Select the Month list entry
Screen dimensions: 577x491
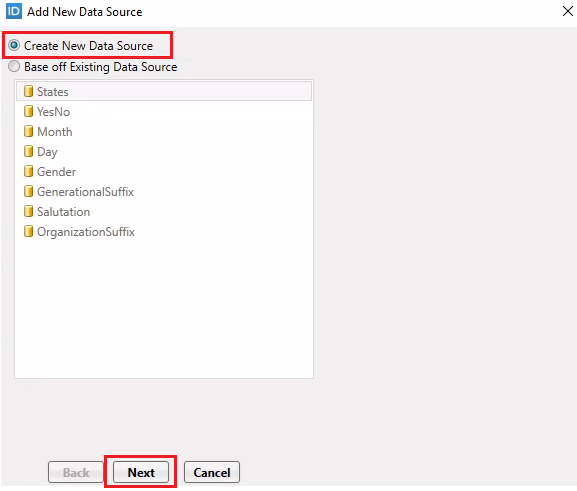pos(164,131)
